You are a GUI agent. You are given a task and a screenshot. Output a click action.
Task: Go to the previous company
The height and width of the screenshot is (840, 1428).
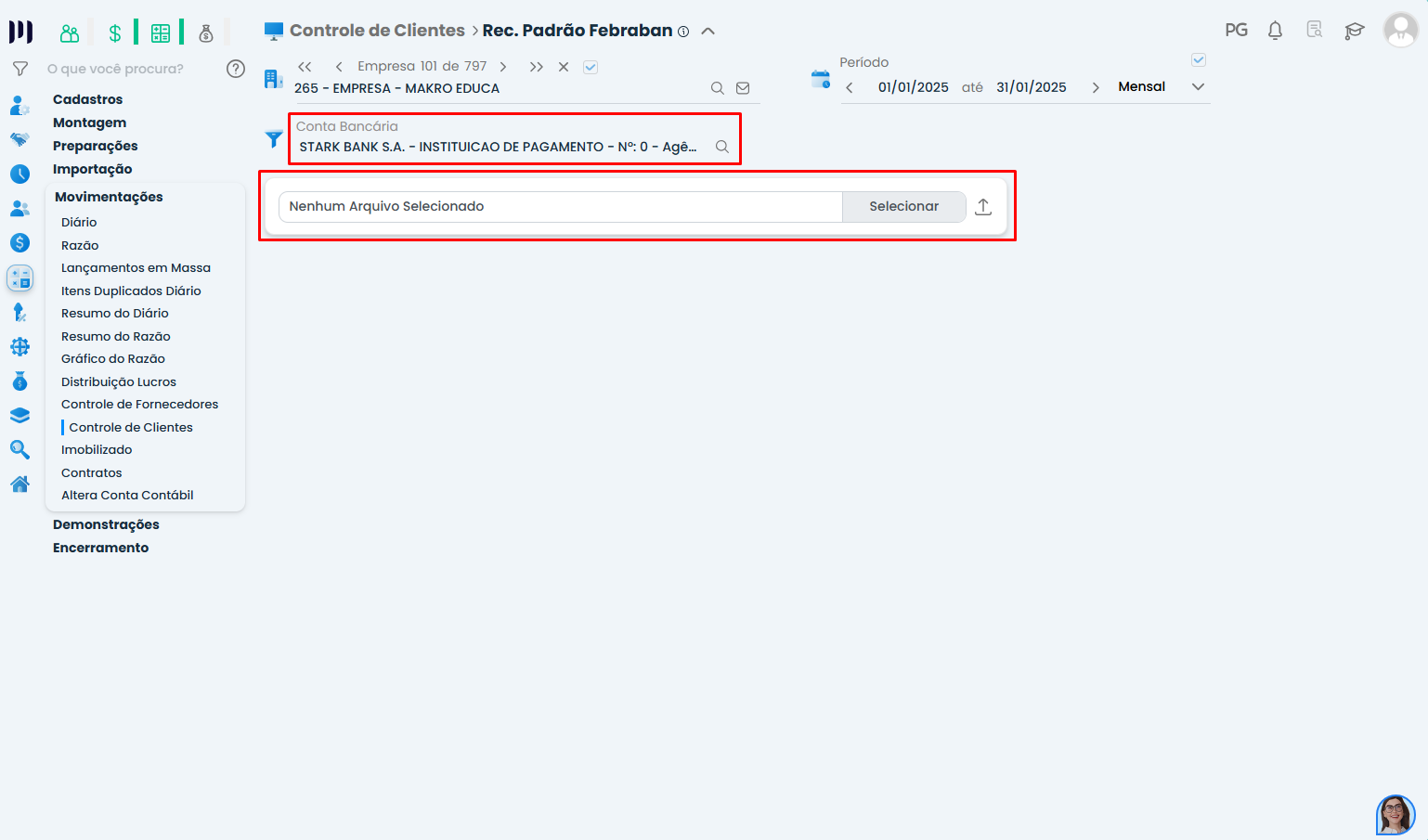(x=339, y=67)
